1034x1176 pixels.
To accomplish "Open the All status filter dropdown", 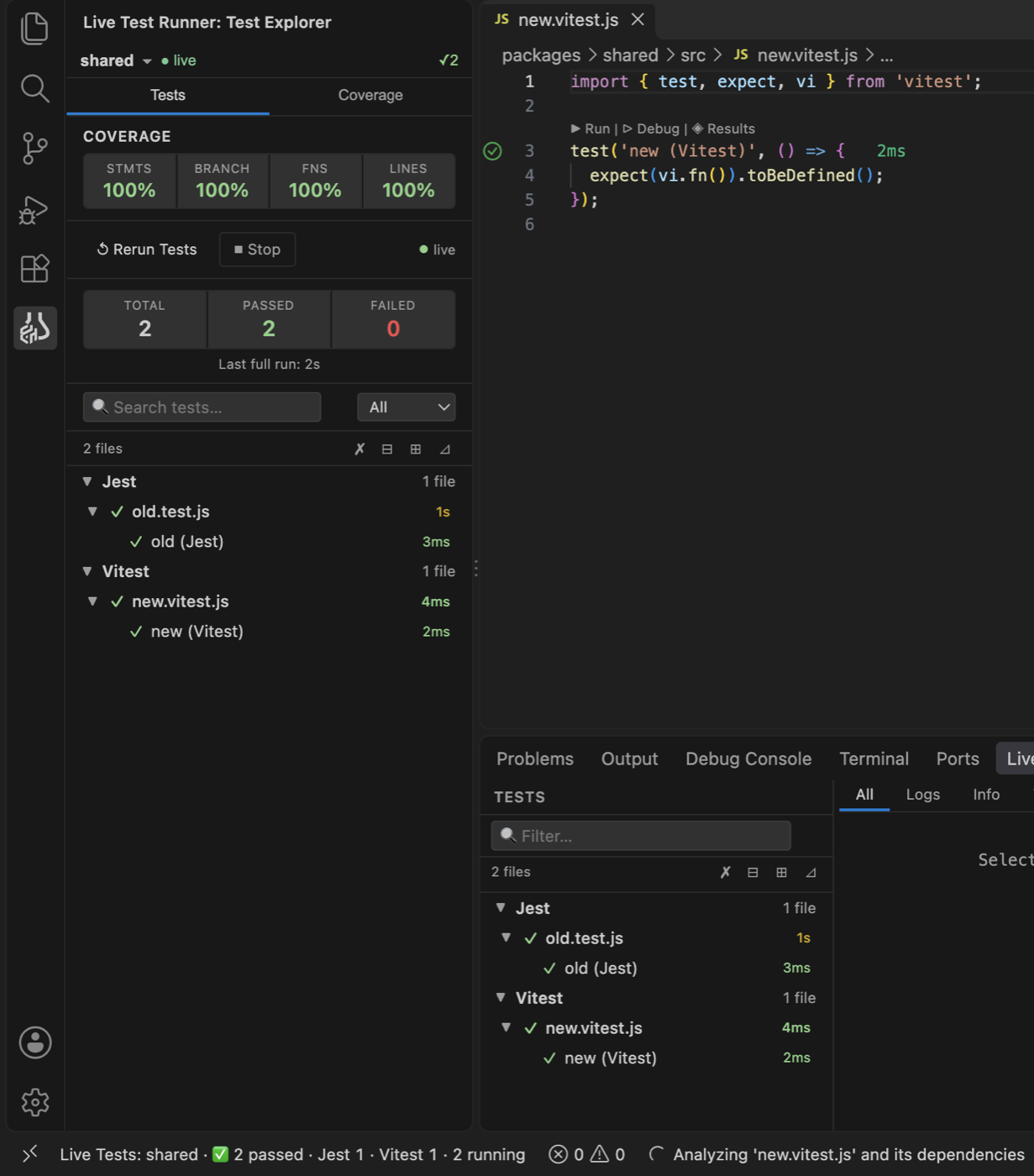I will coord(407,407).
